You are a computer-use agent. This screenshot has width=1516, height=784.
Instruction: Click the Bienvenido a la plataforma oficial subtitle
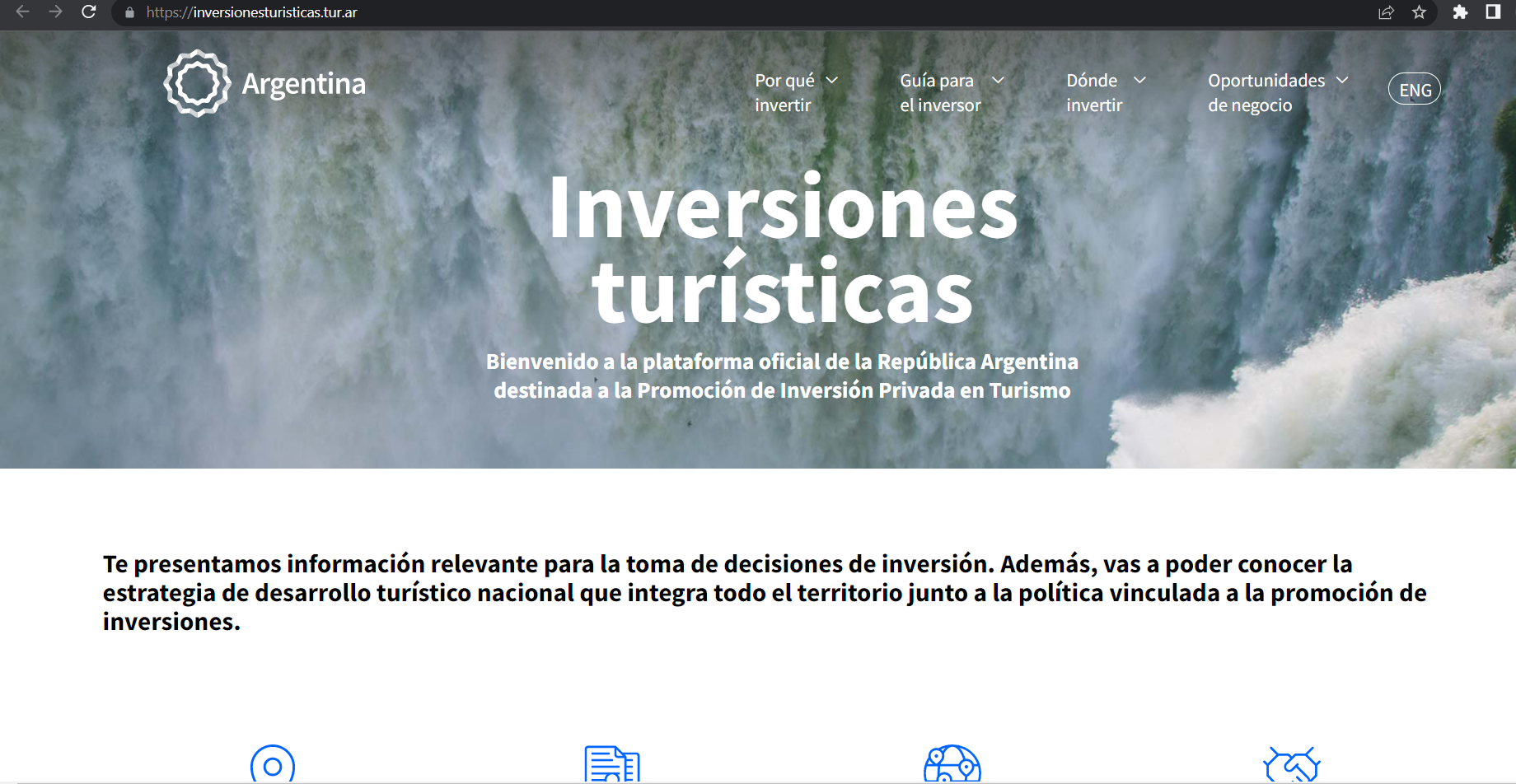point(782,376)
